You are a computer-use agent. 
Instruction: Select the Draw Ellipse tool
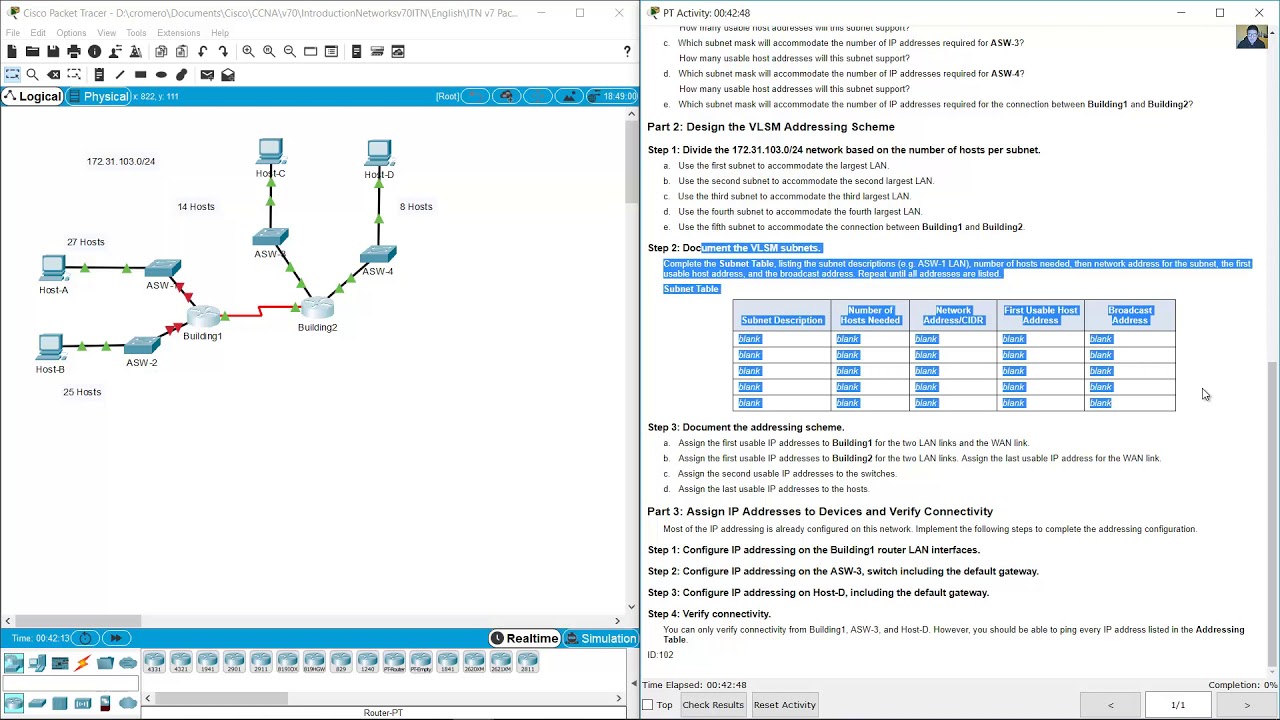161,74
